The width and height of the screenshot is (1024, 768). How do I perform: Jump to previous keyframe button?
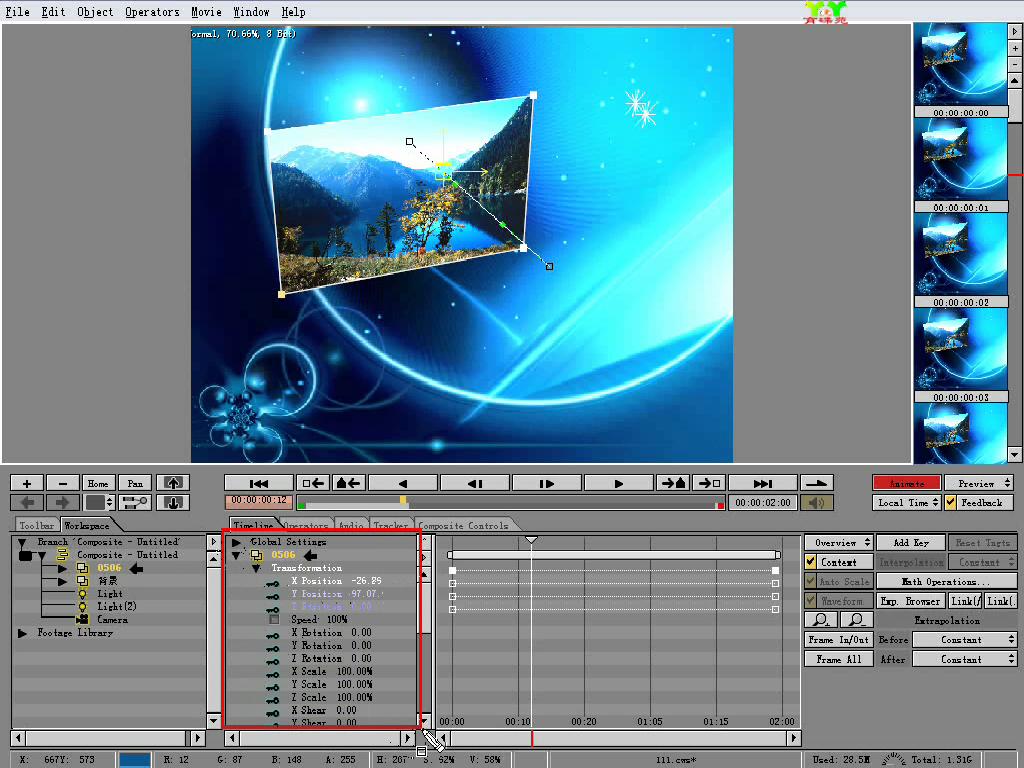pyautogui.click(x=349, y=483)
